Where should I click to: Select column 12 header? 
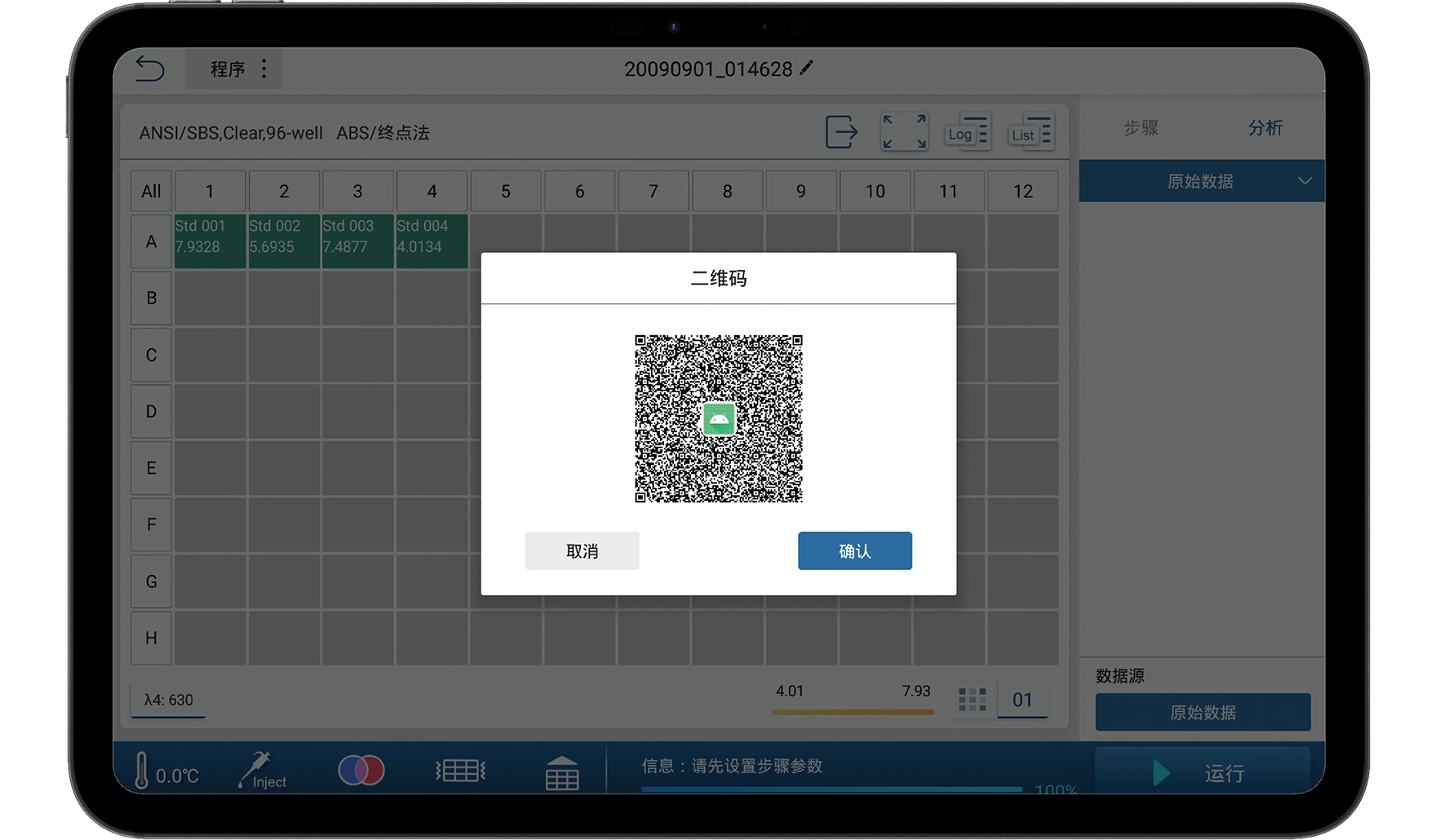point(1023,192)
